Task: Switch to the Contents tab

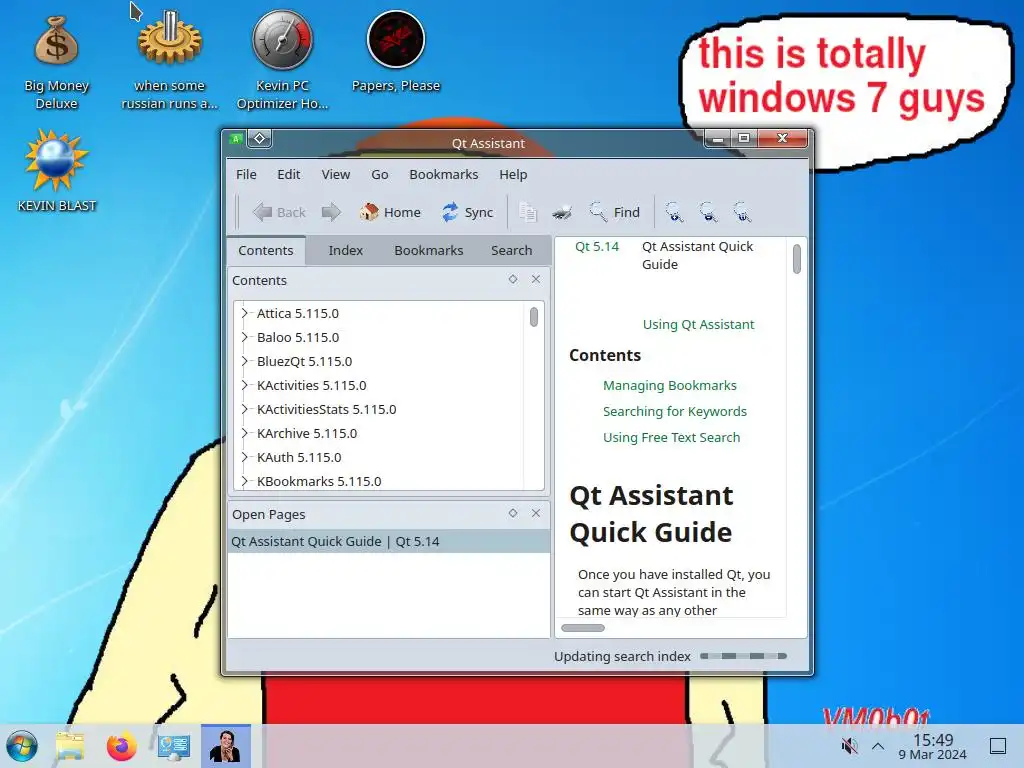Action: (x=266, y=250)
